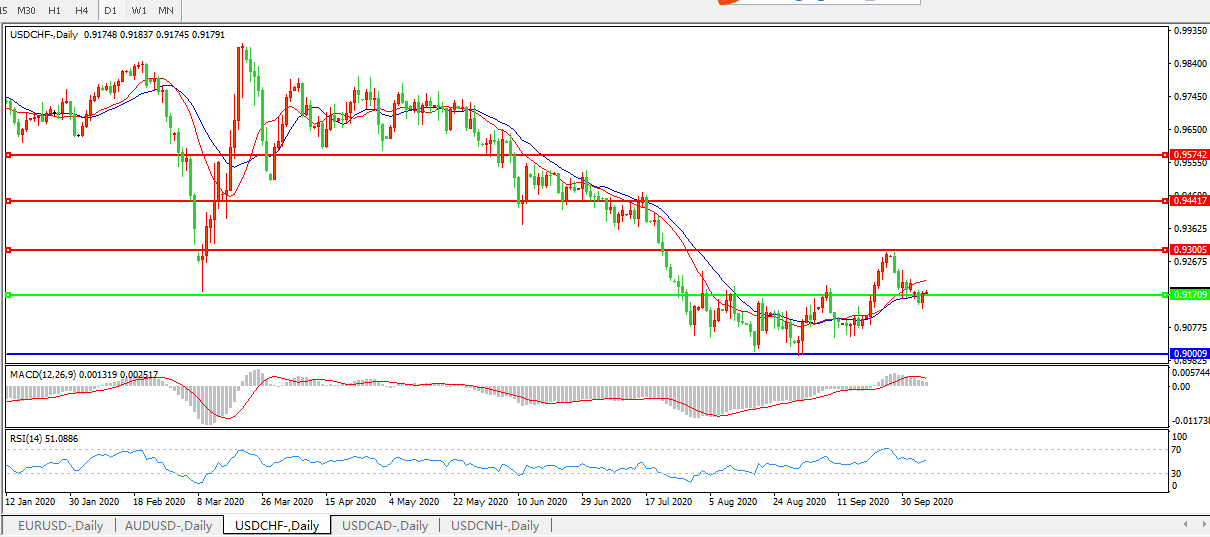
Task: Select the blue 0.90009 support label
Action: click(x=1190, y=354)
